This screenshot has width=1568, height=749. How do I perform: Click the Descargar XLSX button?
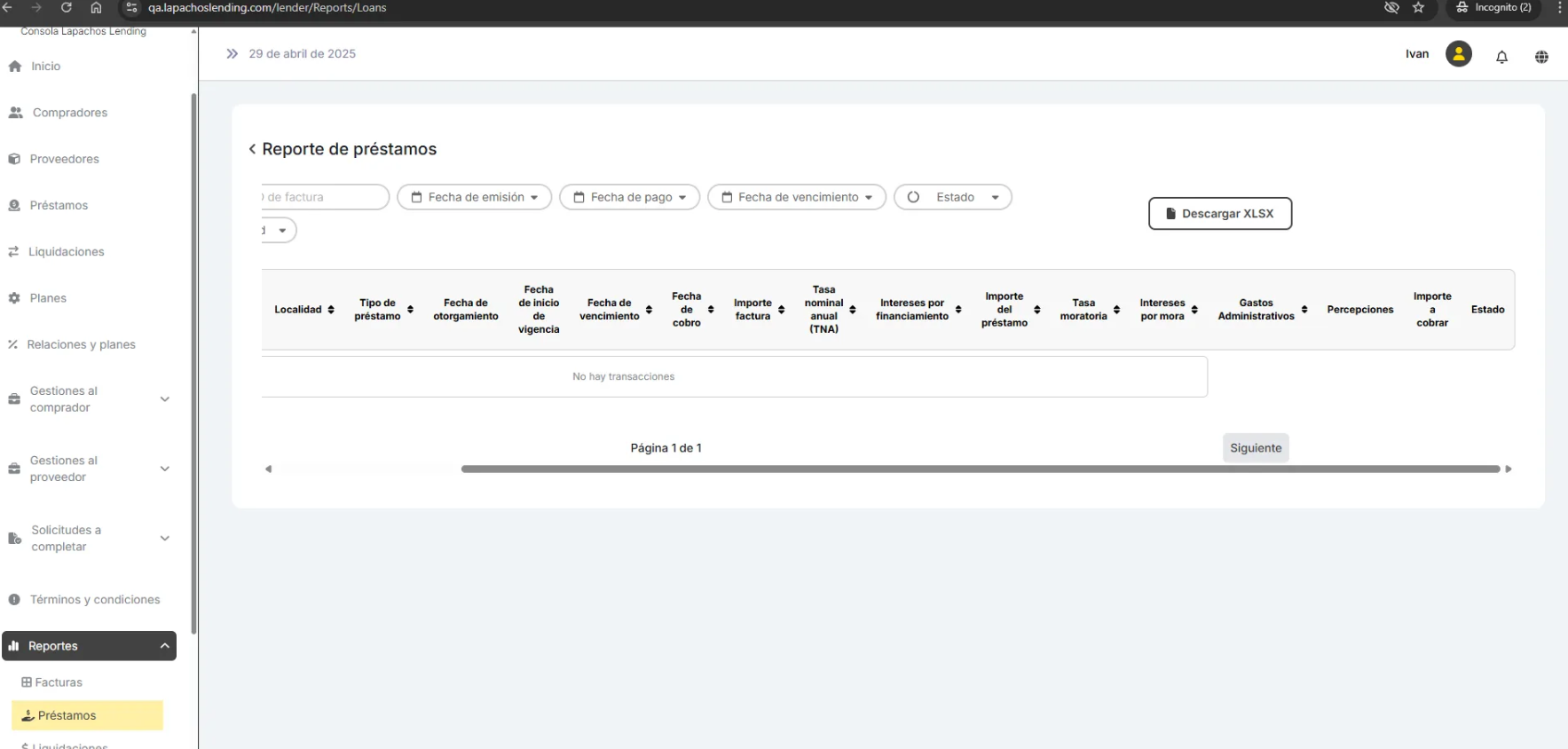pos(1219,214)
